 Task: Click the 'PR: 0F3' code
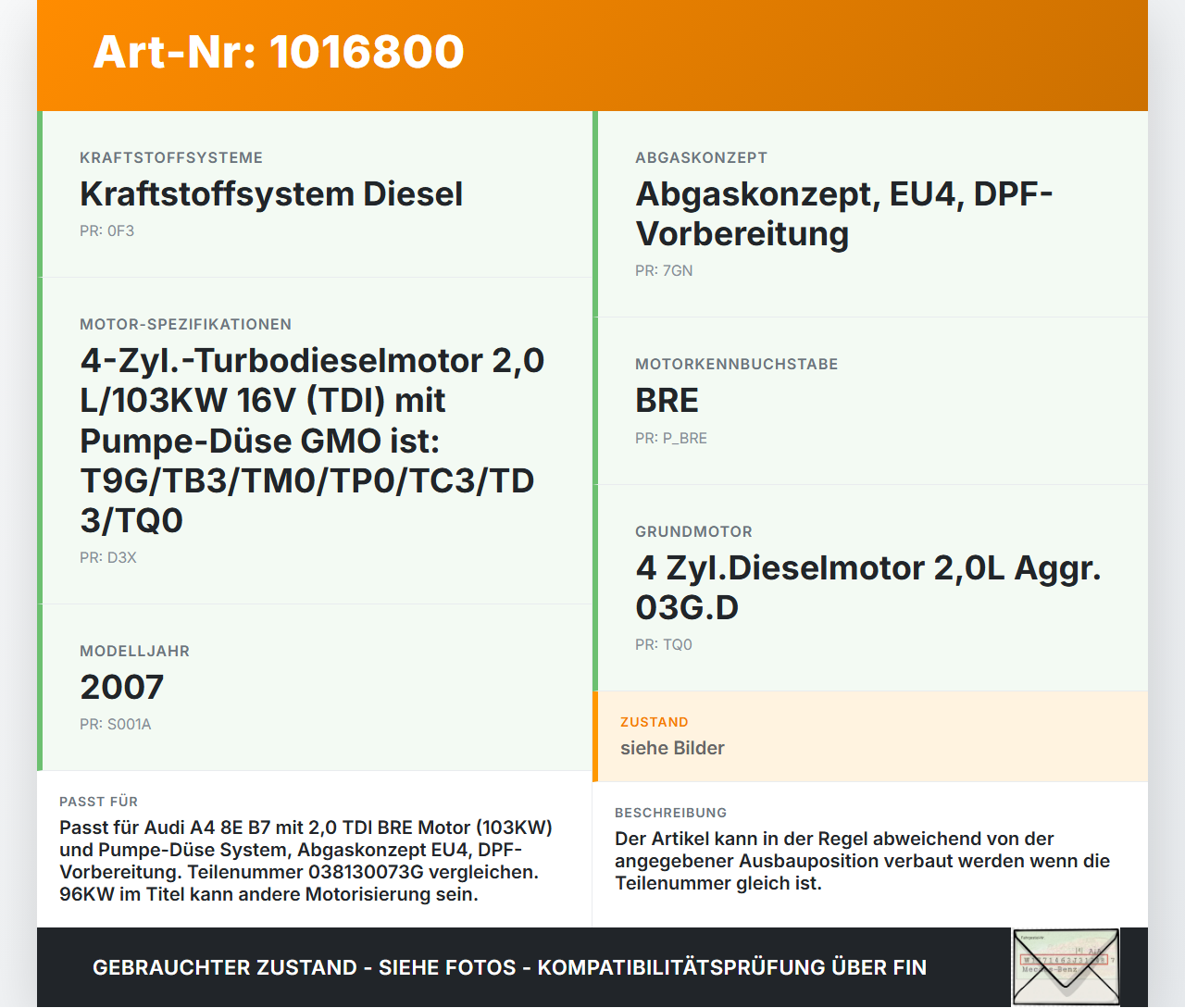106,231
